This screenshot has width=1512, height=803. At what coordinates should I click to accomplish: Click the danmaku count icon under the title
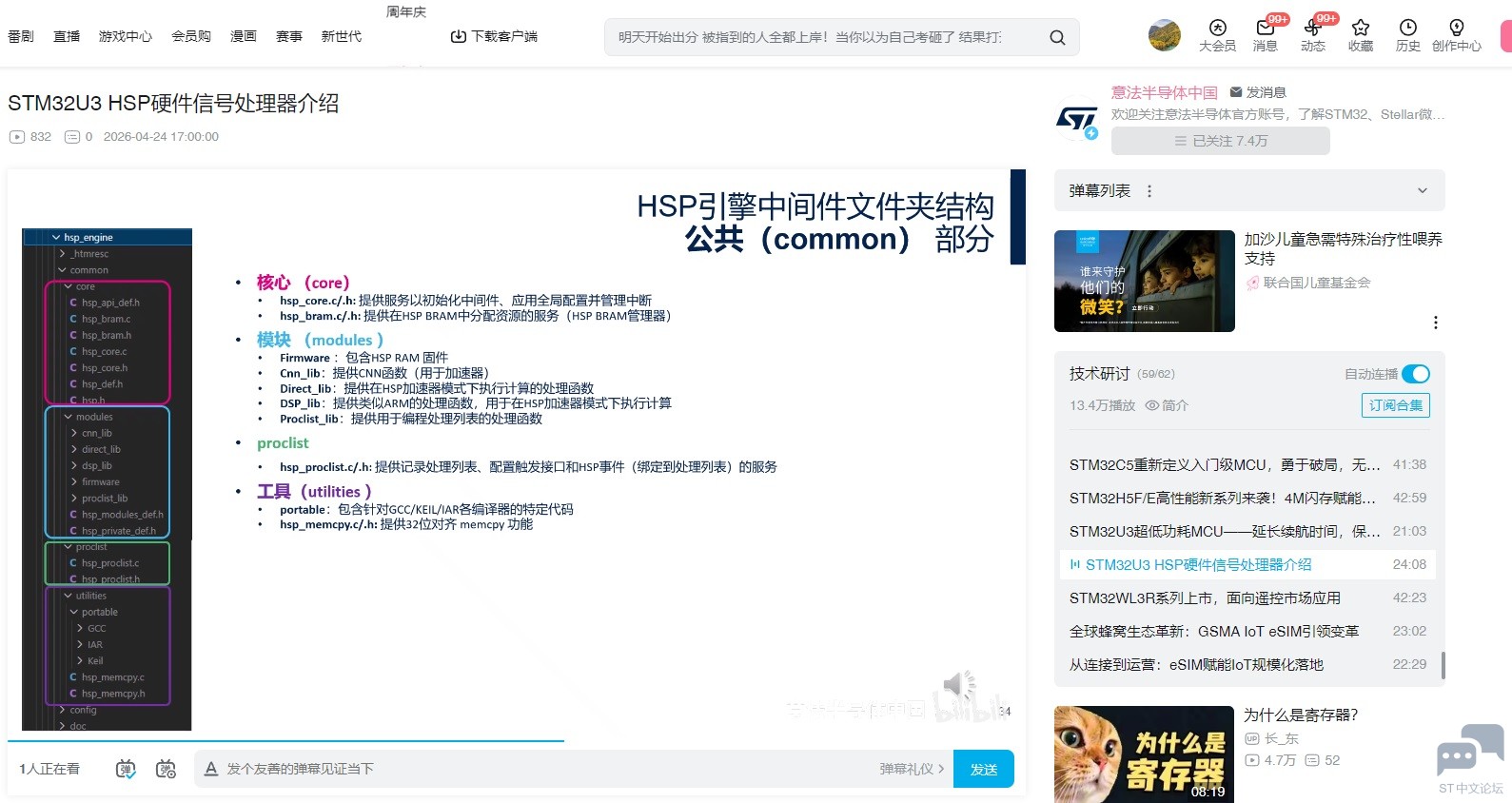(71, 137)
